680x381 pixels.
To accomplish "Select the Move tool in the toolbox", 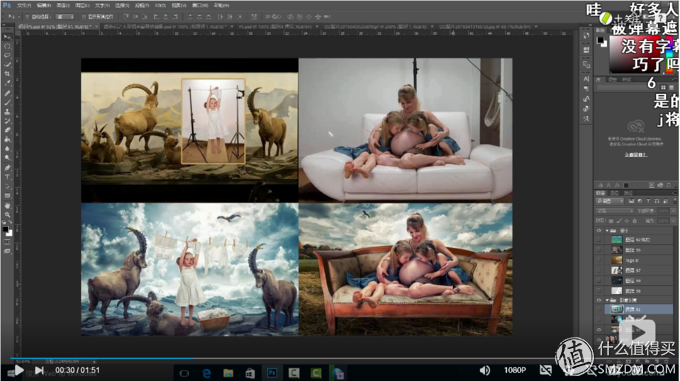I will pos(7,37).
